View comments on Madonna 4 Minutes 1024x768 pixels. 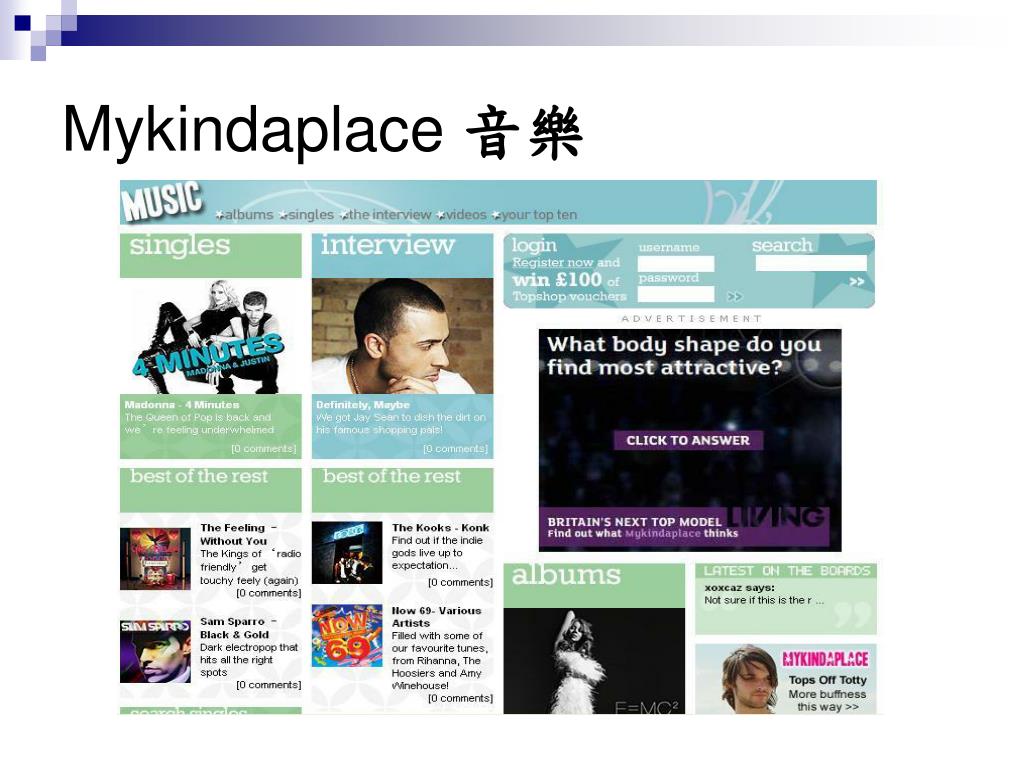(264, 449)
